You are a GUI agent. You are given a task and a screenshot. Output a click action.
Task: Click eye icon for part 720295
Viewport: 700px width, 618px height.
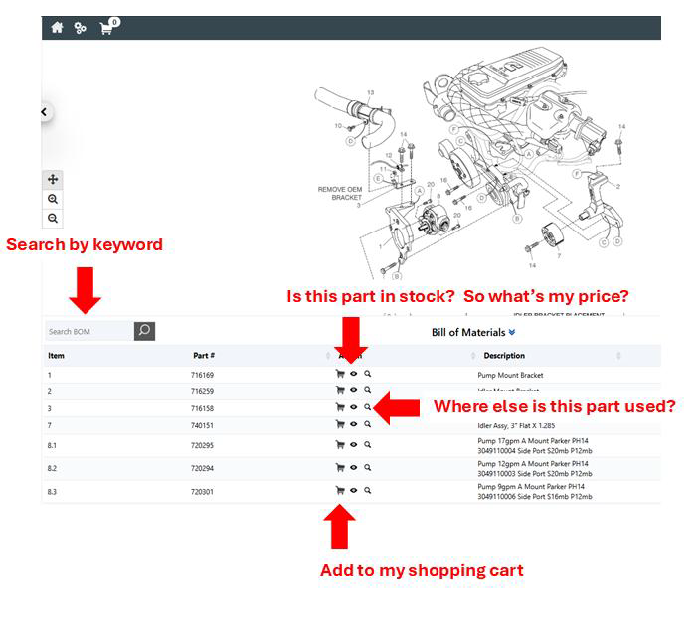tap(354, 444)
